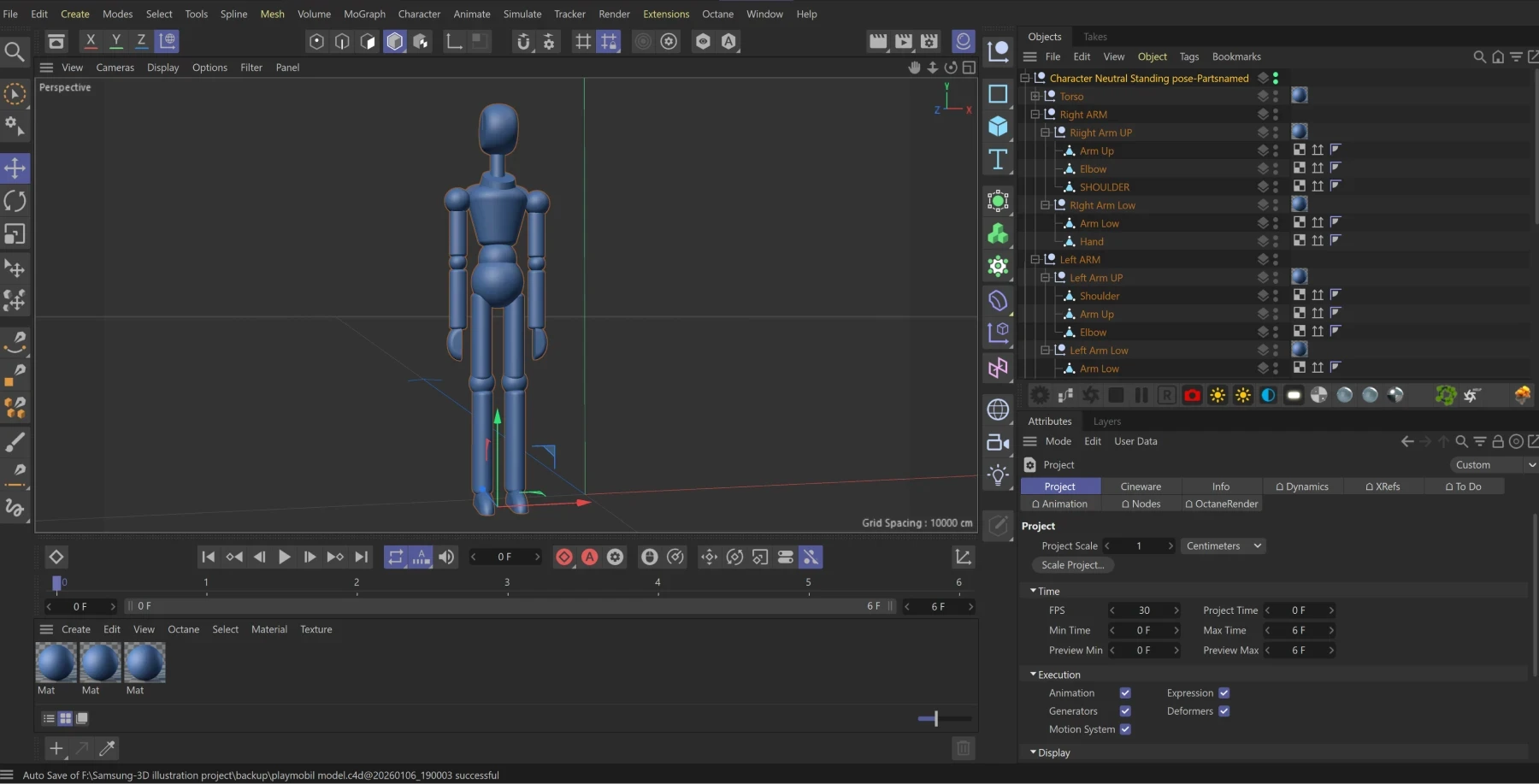Uncheck the Animation execution checkbox
The image size is (1539, 784).
pos(1125,693)
